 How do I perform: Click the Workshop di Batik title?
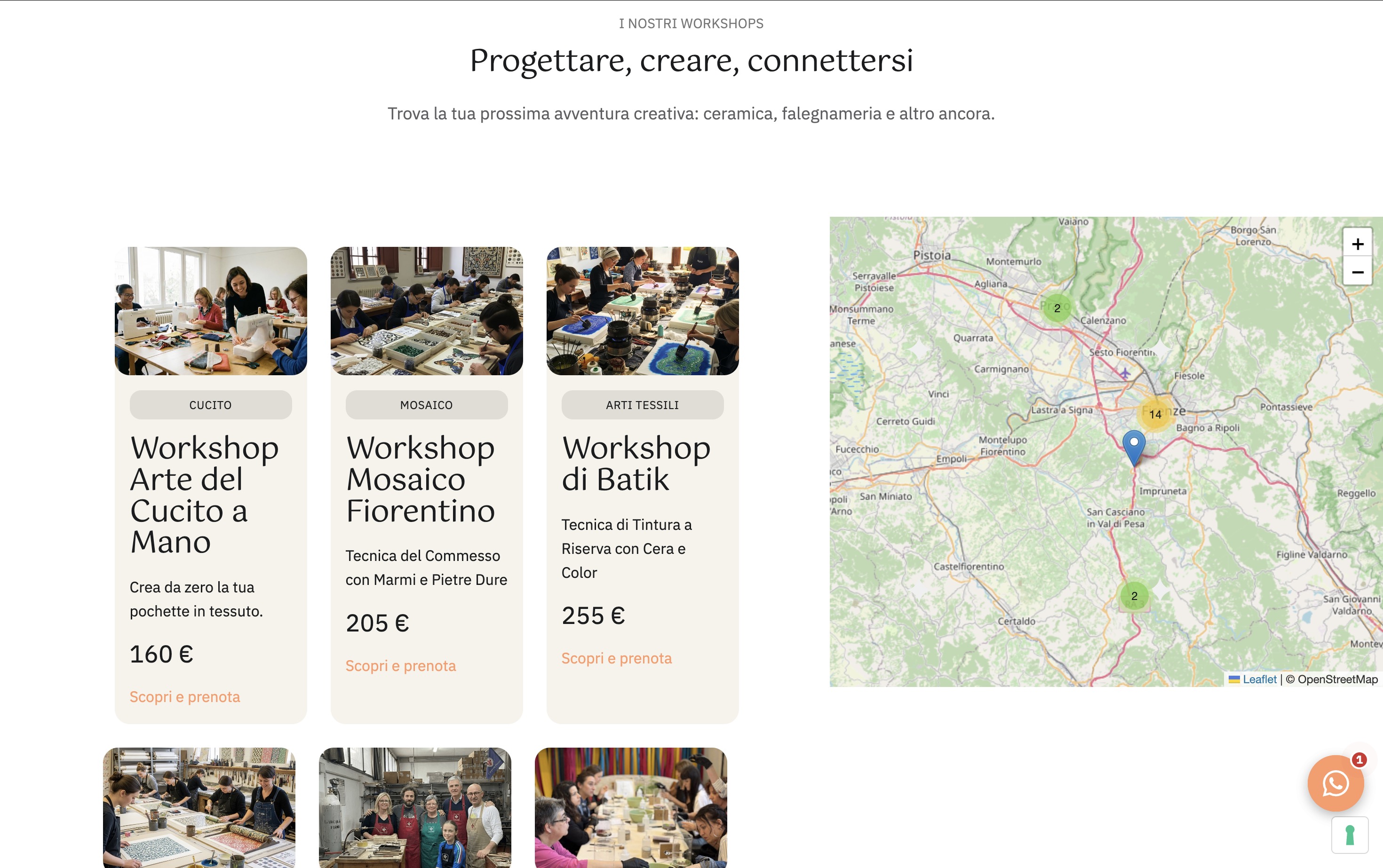click(x=636, y=463)
